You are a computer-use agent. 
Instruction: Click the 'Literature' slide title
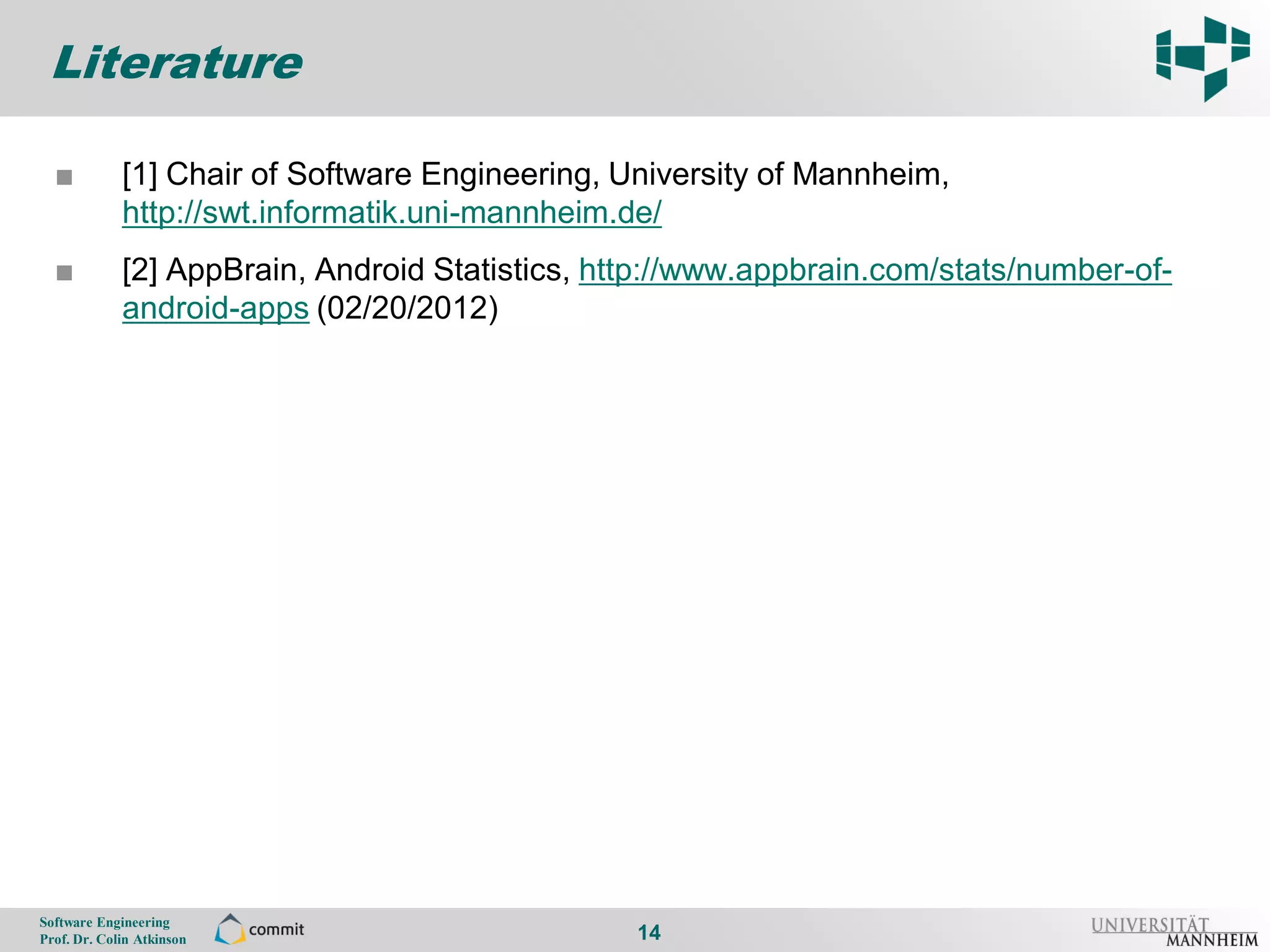pyautogui.click(x=177, y=63)
